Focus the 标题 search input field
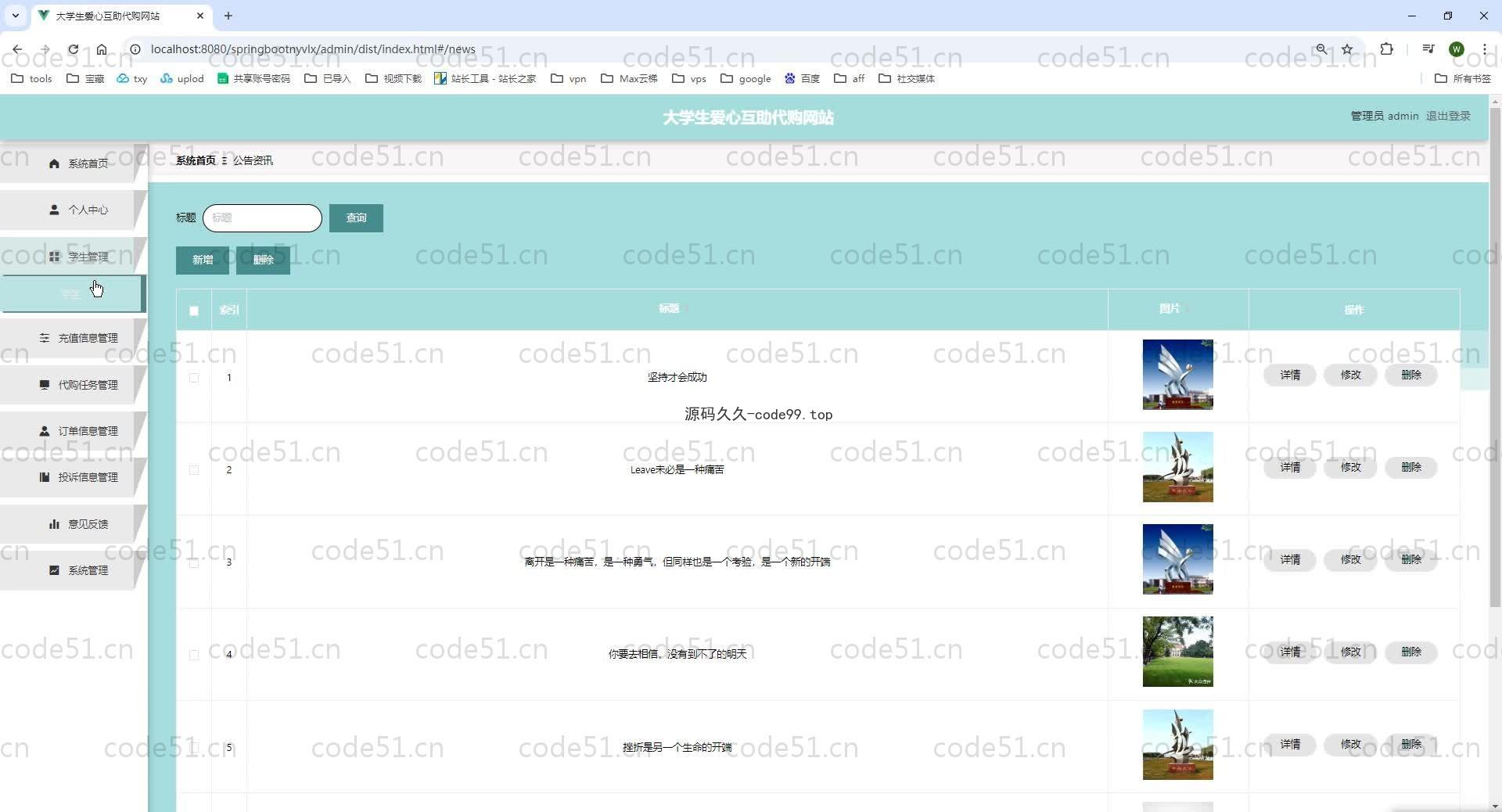This screenshot has height=812, width=1502. pos(262,218)
